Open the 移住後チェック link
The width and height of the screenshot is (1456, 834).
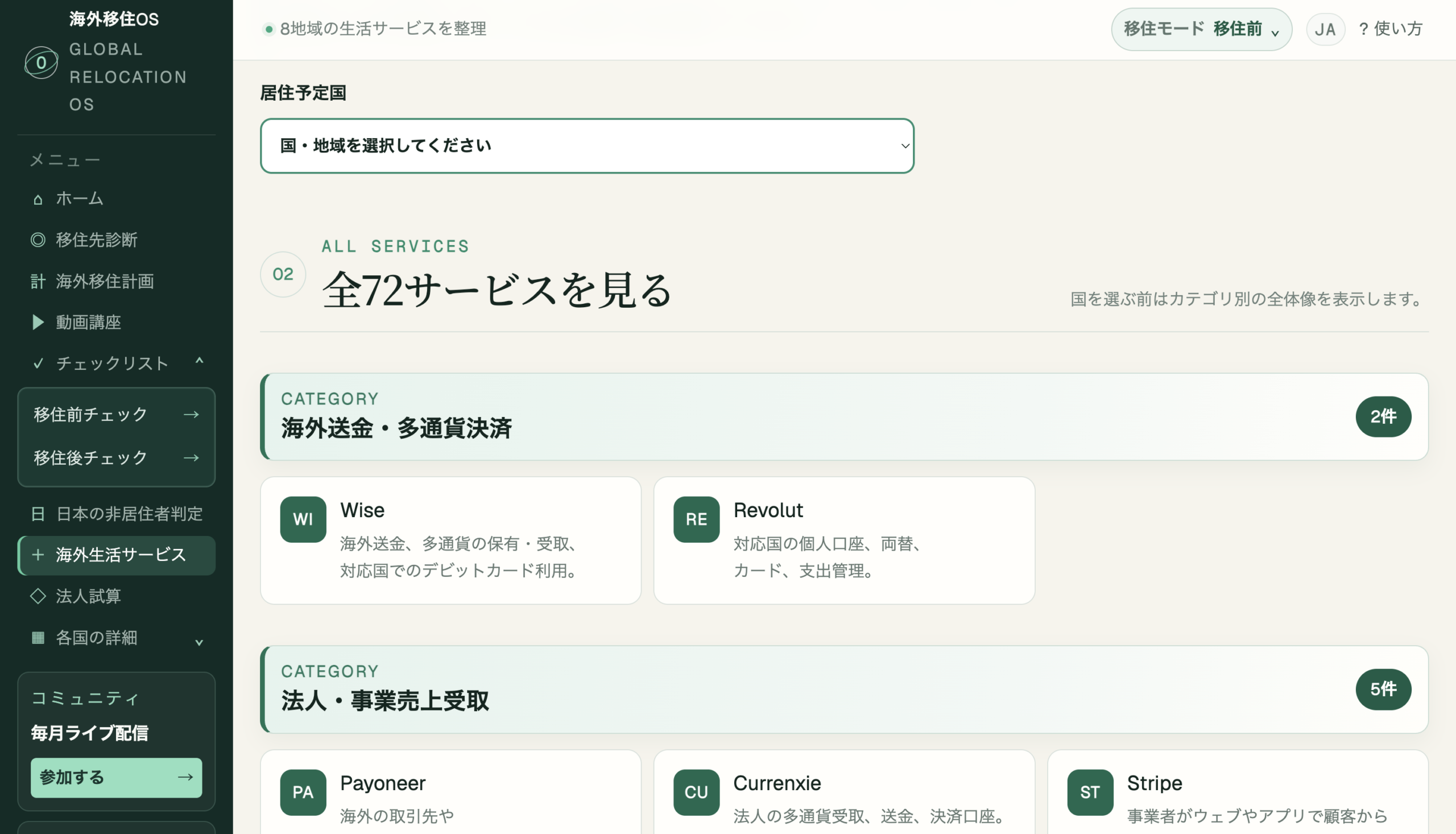coord(116,457)
